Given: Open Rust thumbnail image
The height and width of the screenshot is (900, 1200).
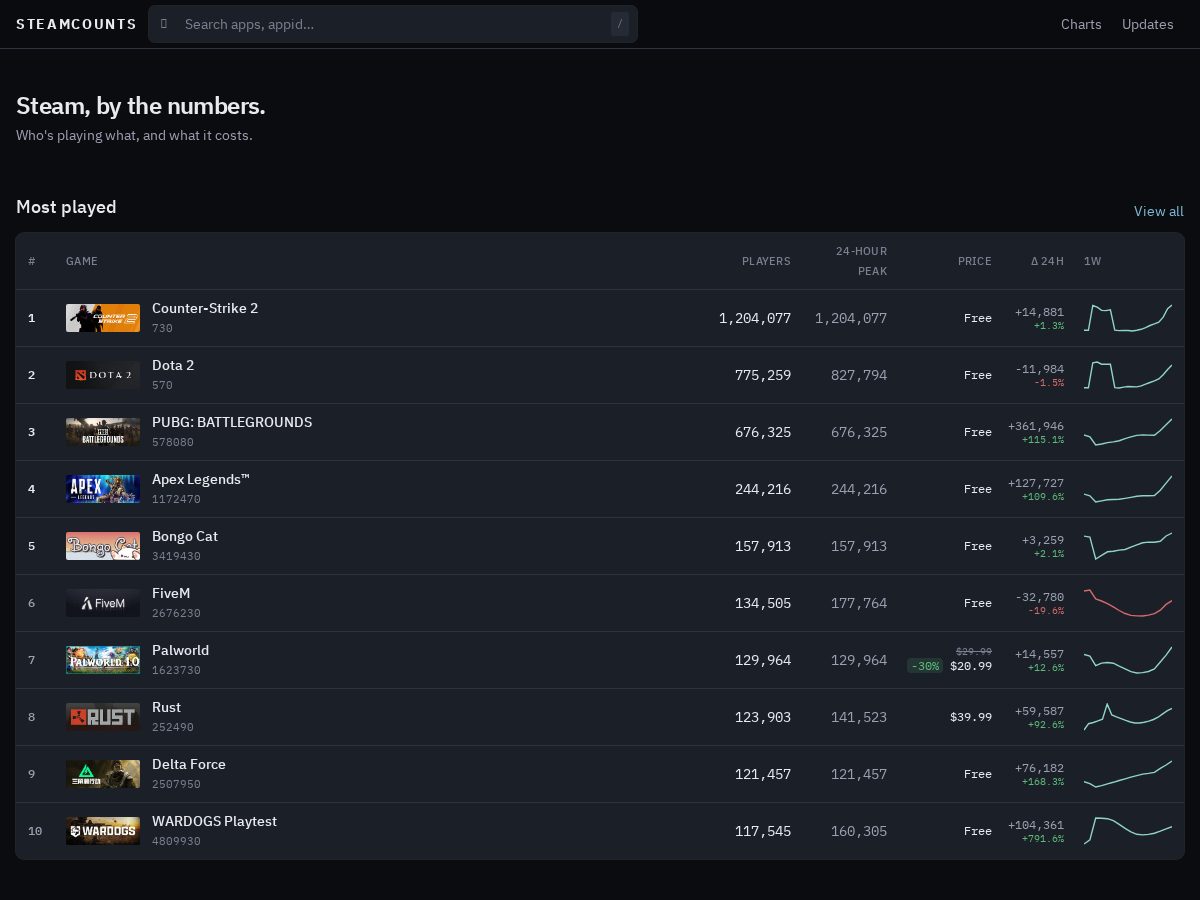Looking at the screenshot, I should click(103, 717).
